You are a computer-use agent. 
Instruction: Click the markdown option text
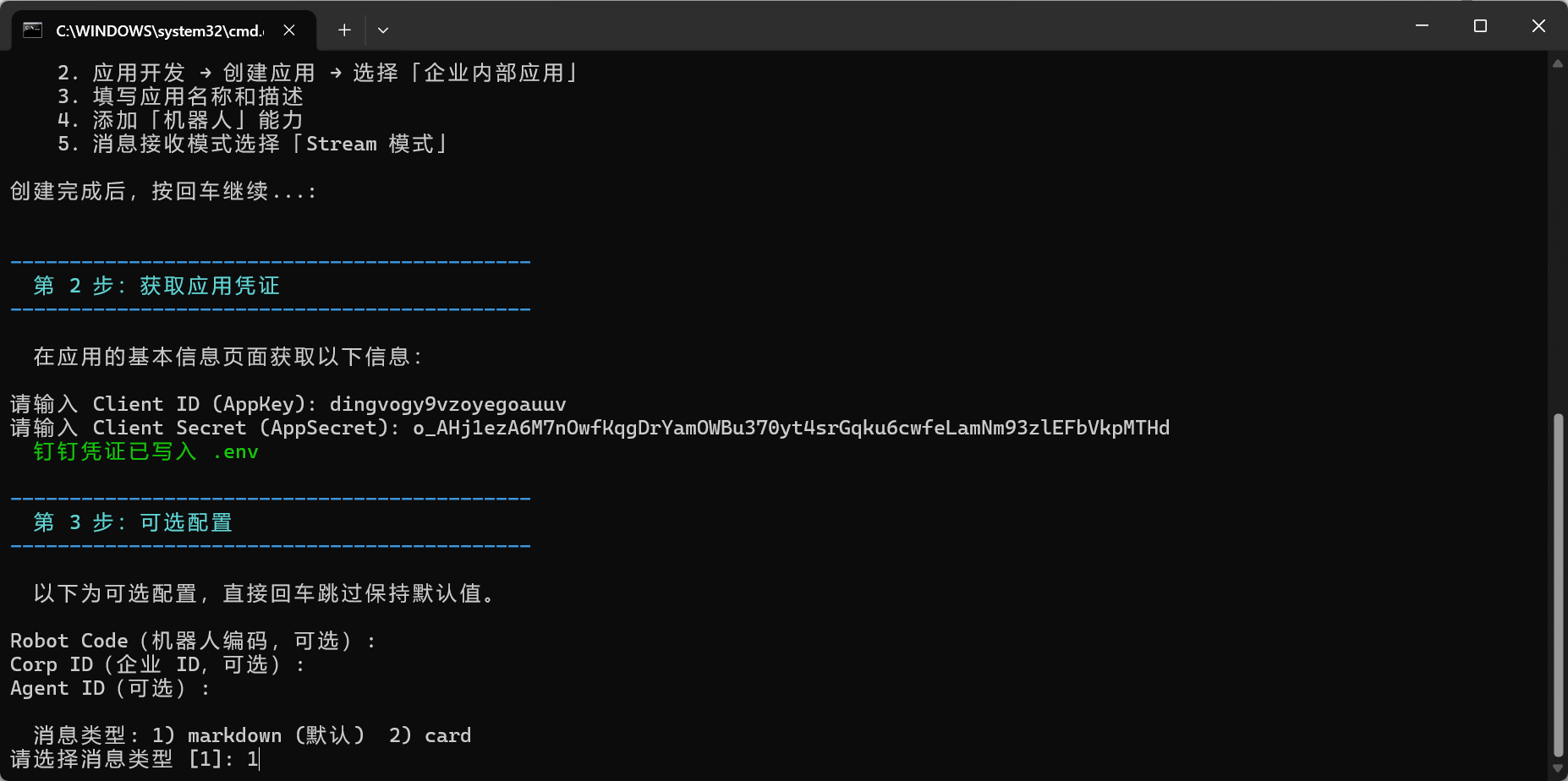pyautogui.click(x=234, y=735)
